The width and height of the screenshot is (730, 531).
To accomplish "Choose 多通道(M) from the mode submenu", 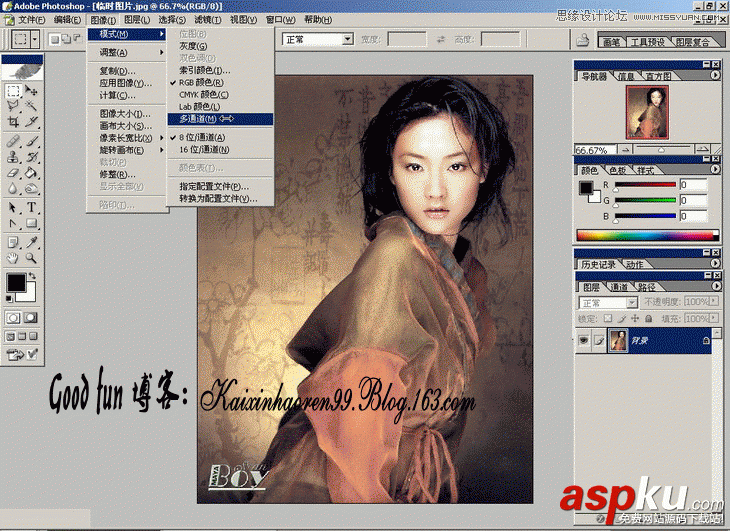I will coord(220,119).
